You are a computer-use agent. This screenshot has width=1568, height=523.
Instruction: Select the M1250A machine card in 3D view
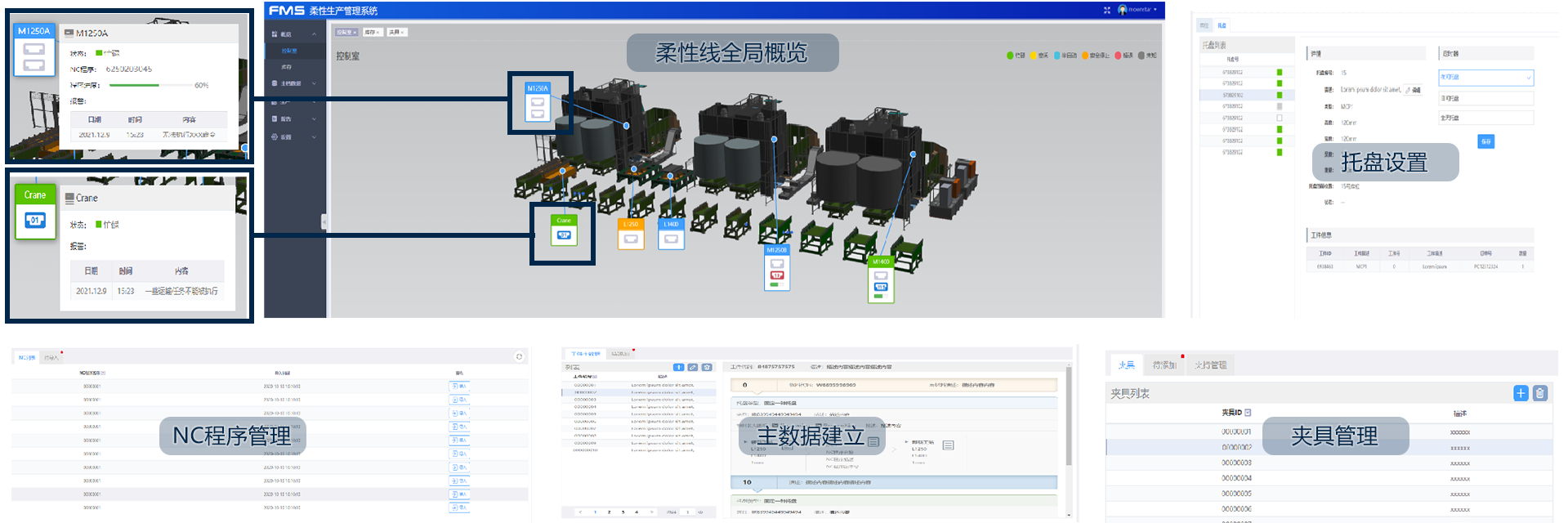click(x=538, y=103)
